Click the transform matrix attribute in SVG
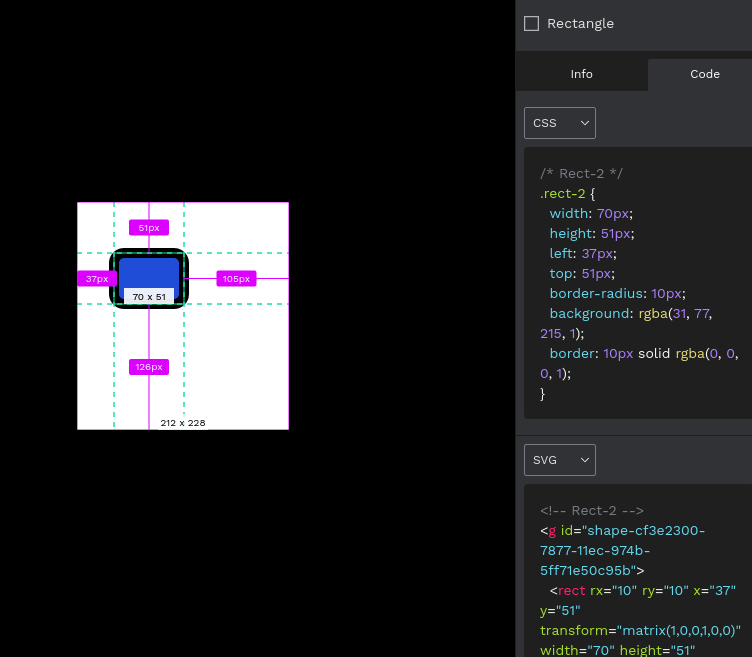The image size is (752, 657). [x=640, y=630]
